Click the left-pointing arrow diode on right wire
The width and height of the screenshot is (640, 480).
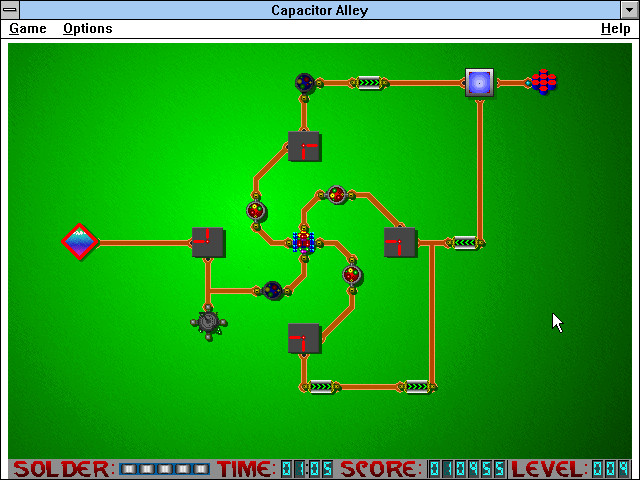[464, 242]
